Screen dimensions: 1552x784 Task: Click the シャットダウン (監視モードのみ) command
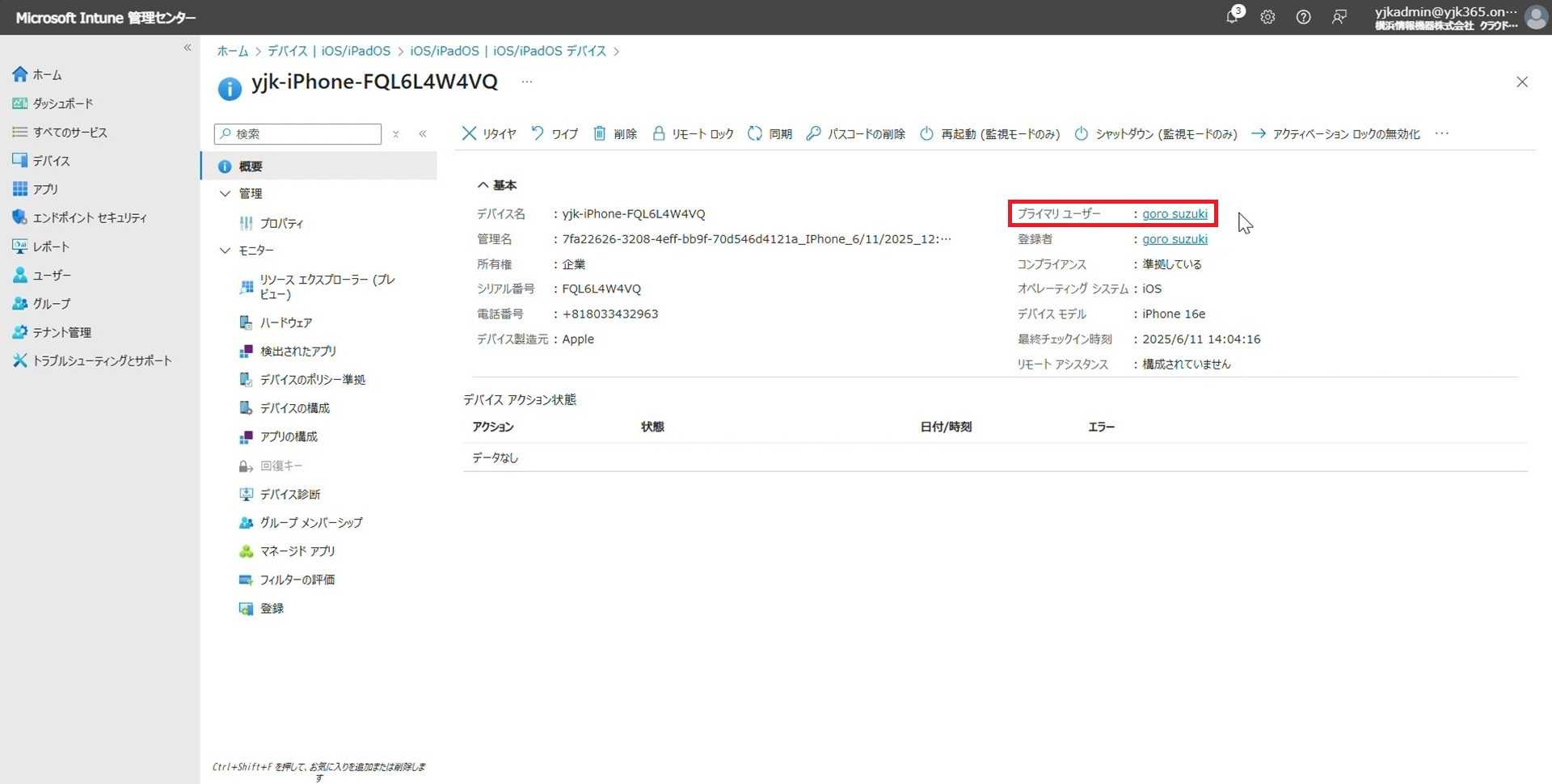pos(1156,133)
